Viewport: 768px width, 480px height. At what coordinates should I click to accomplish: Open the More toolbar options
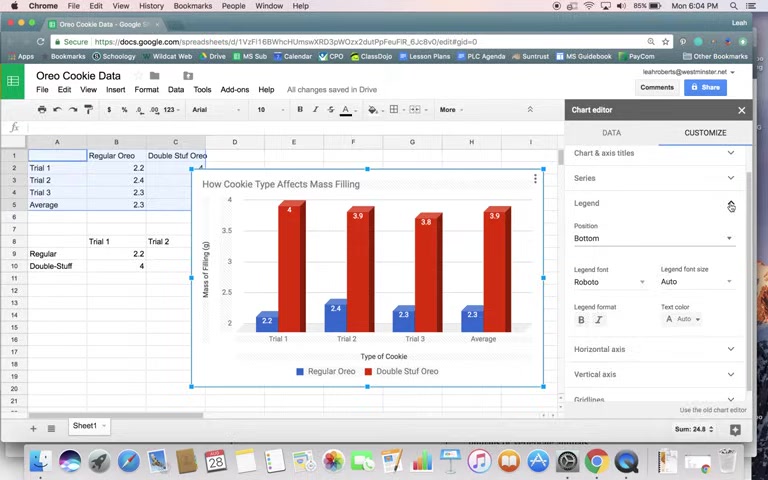point(451,110)
